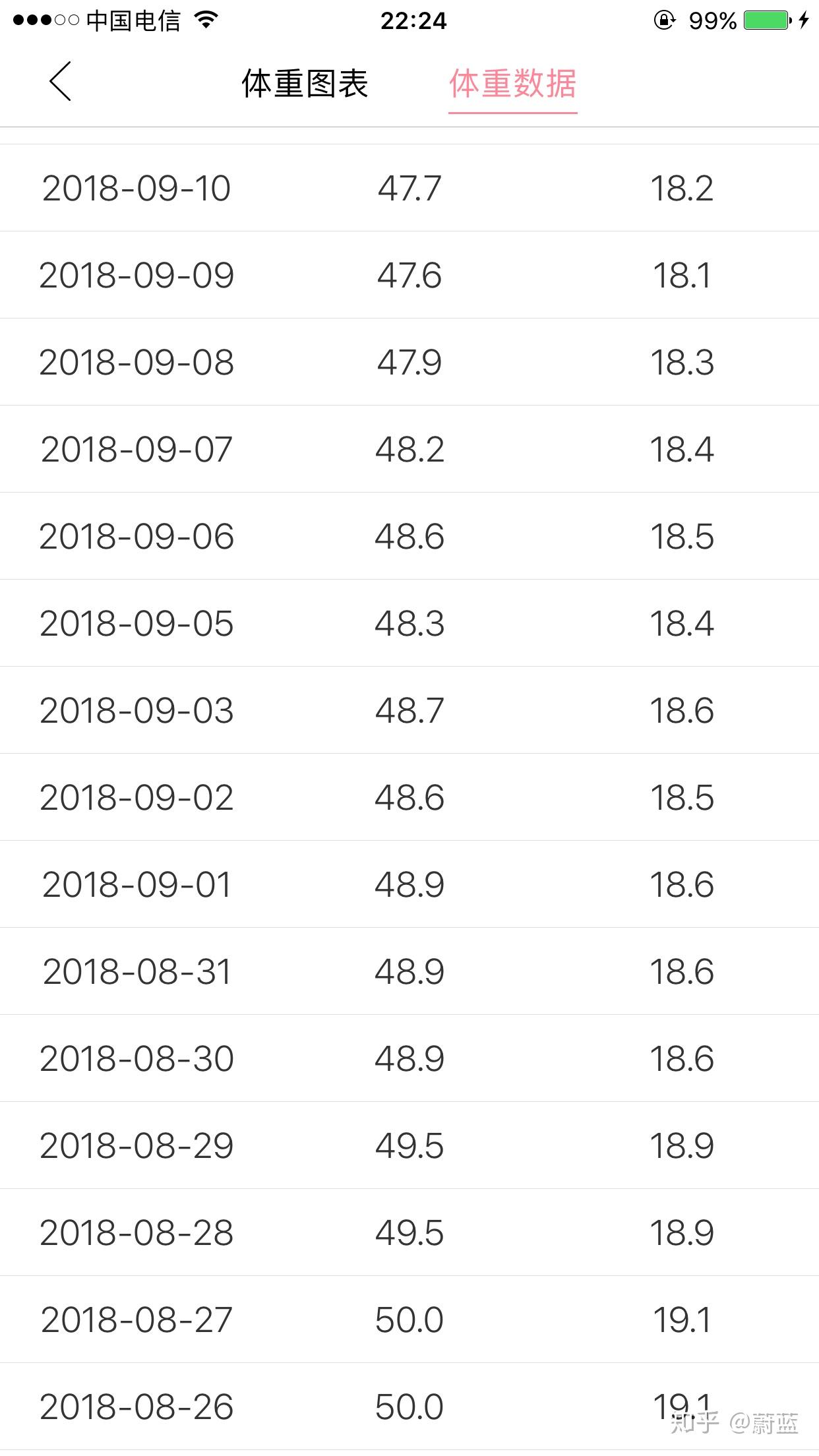Viewport: 819px width, 1456px height.
Task: Open the 2018-09-10 weight entry
Action: (x=409, y=188)
